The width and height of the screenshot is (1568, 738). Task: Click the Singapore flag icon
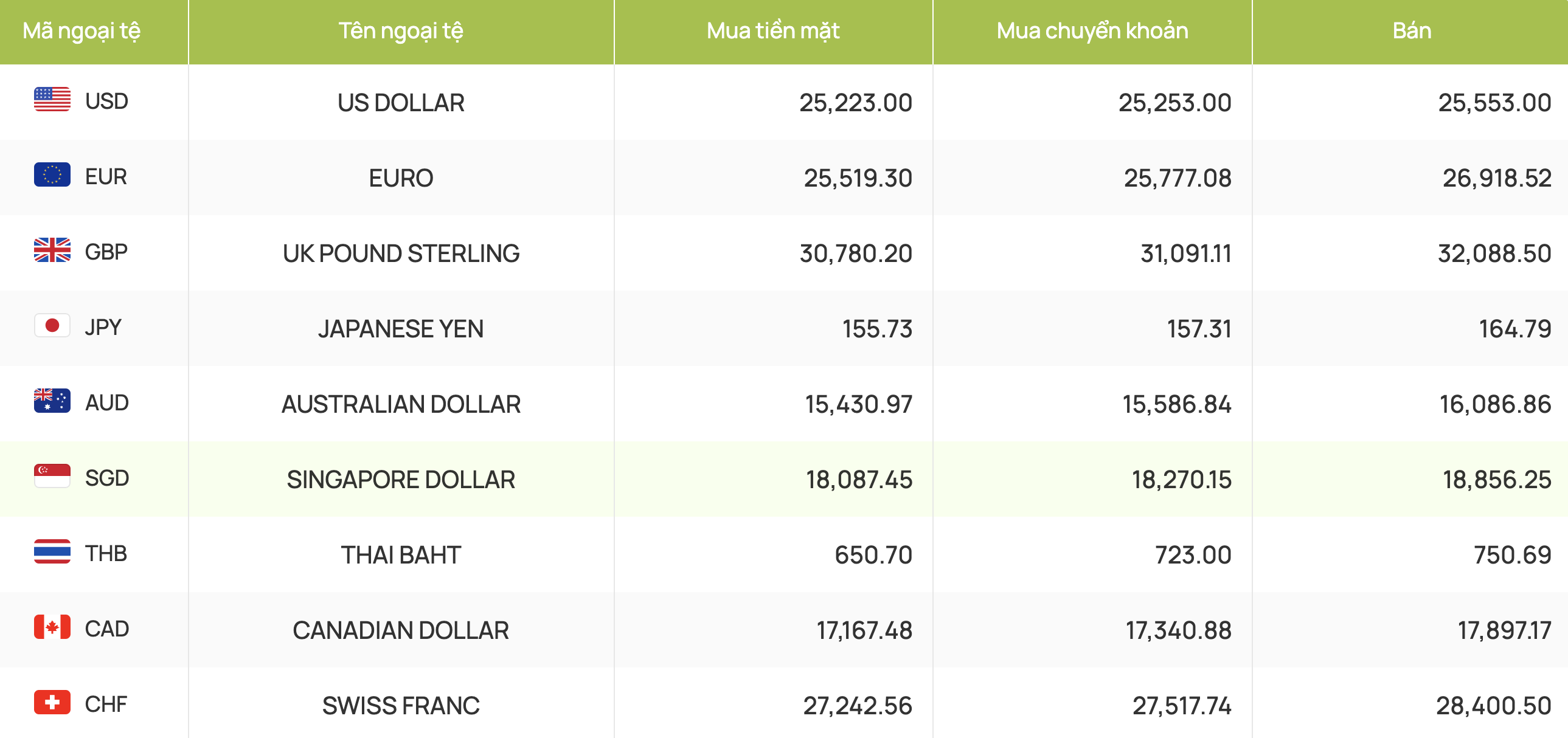point(52,477)
